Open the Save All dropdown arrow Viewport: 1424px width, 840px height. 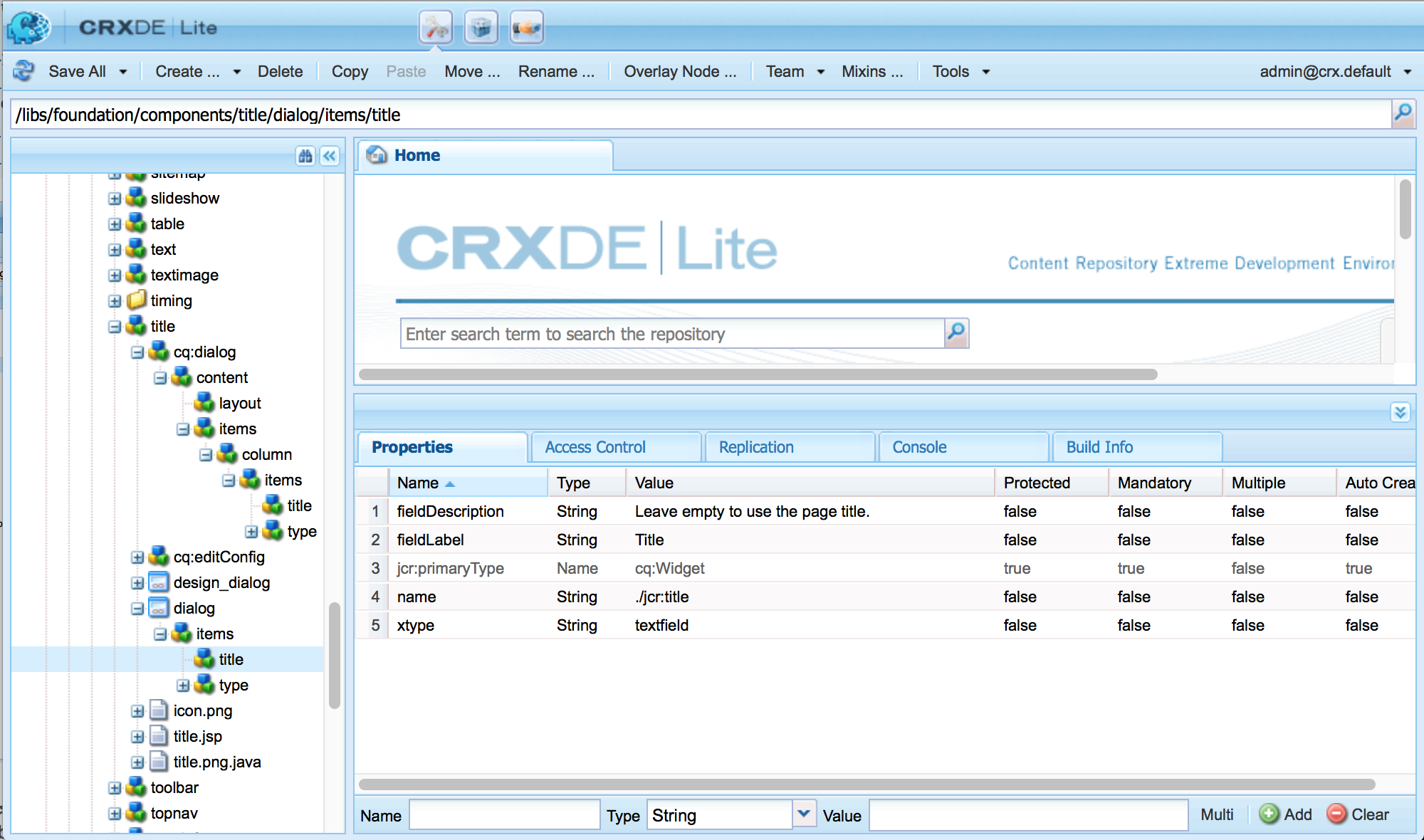point(123,72)
